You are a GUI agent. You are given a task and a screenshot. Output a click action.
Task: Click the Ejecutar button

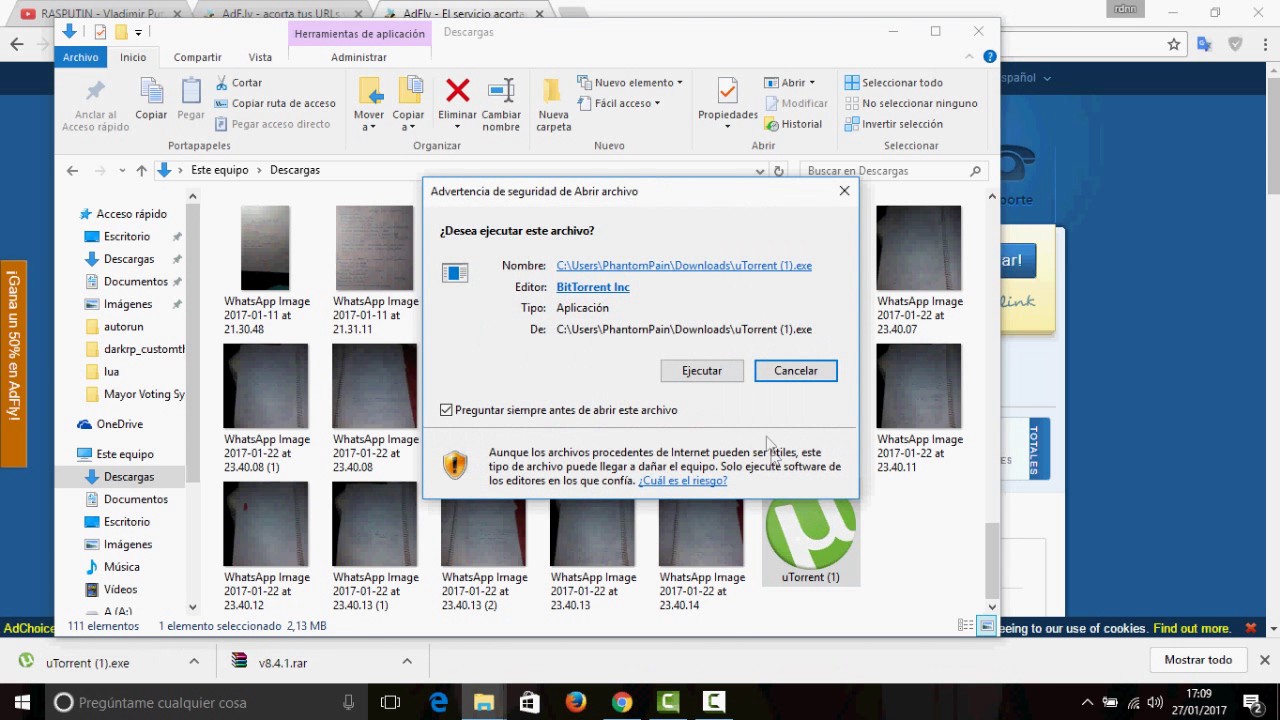(x=702, y=371)
